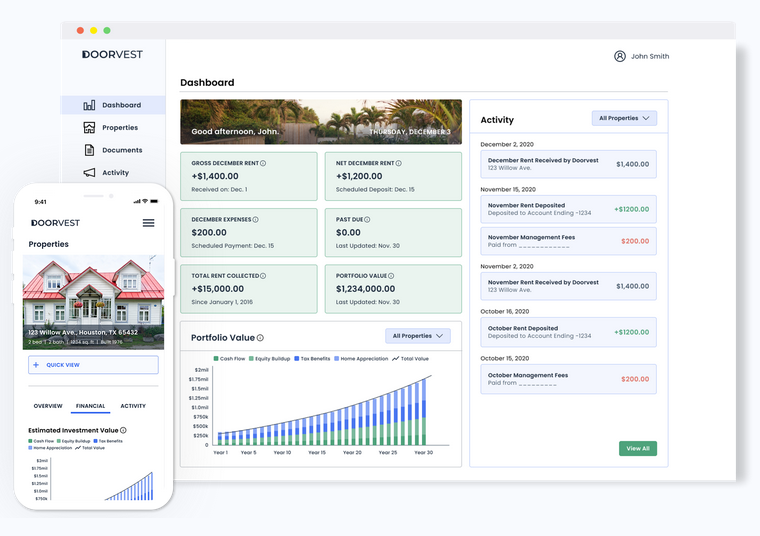
Task: Click the info icon next to Net December Rent
Action: point(398,163)
